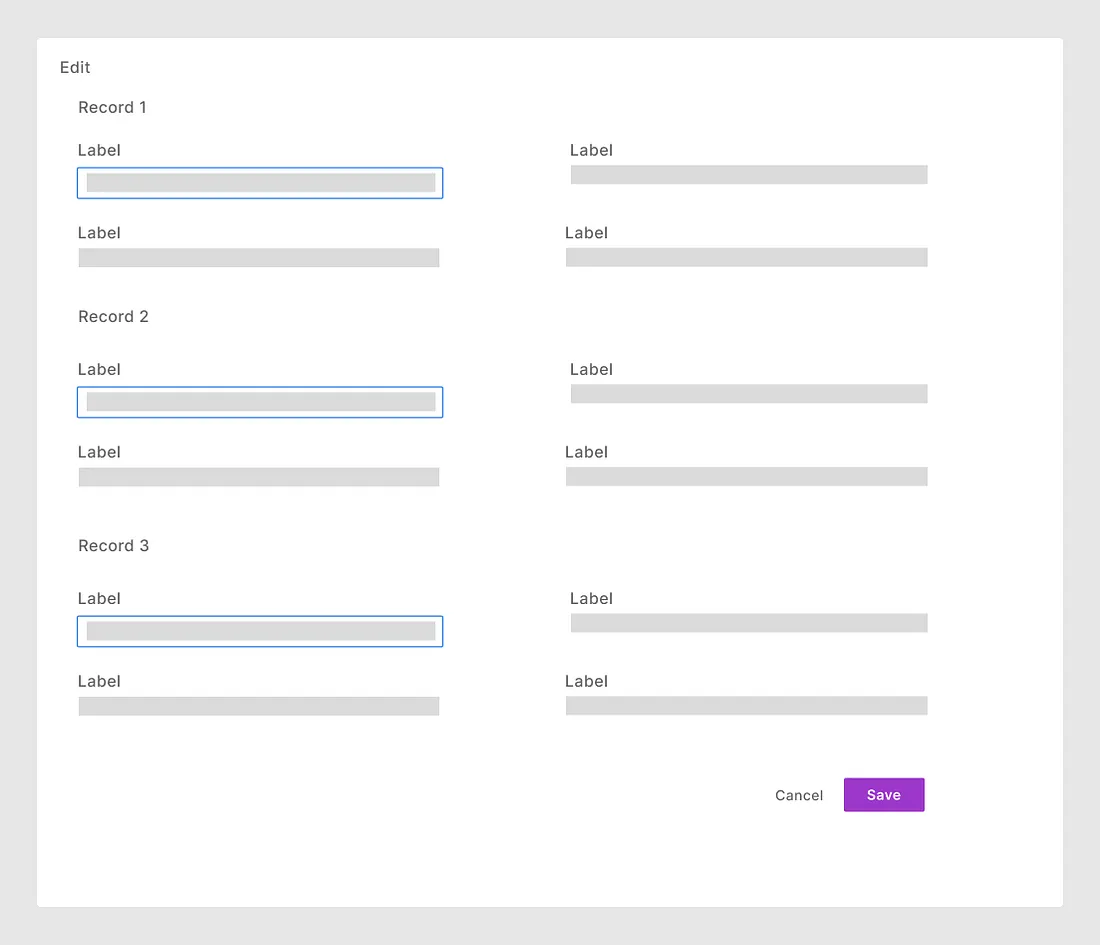Click the Record 2 section heading

113,316
